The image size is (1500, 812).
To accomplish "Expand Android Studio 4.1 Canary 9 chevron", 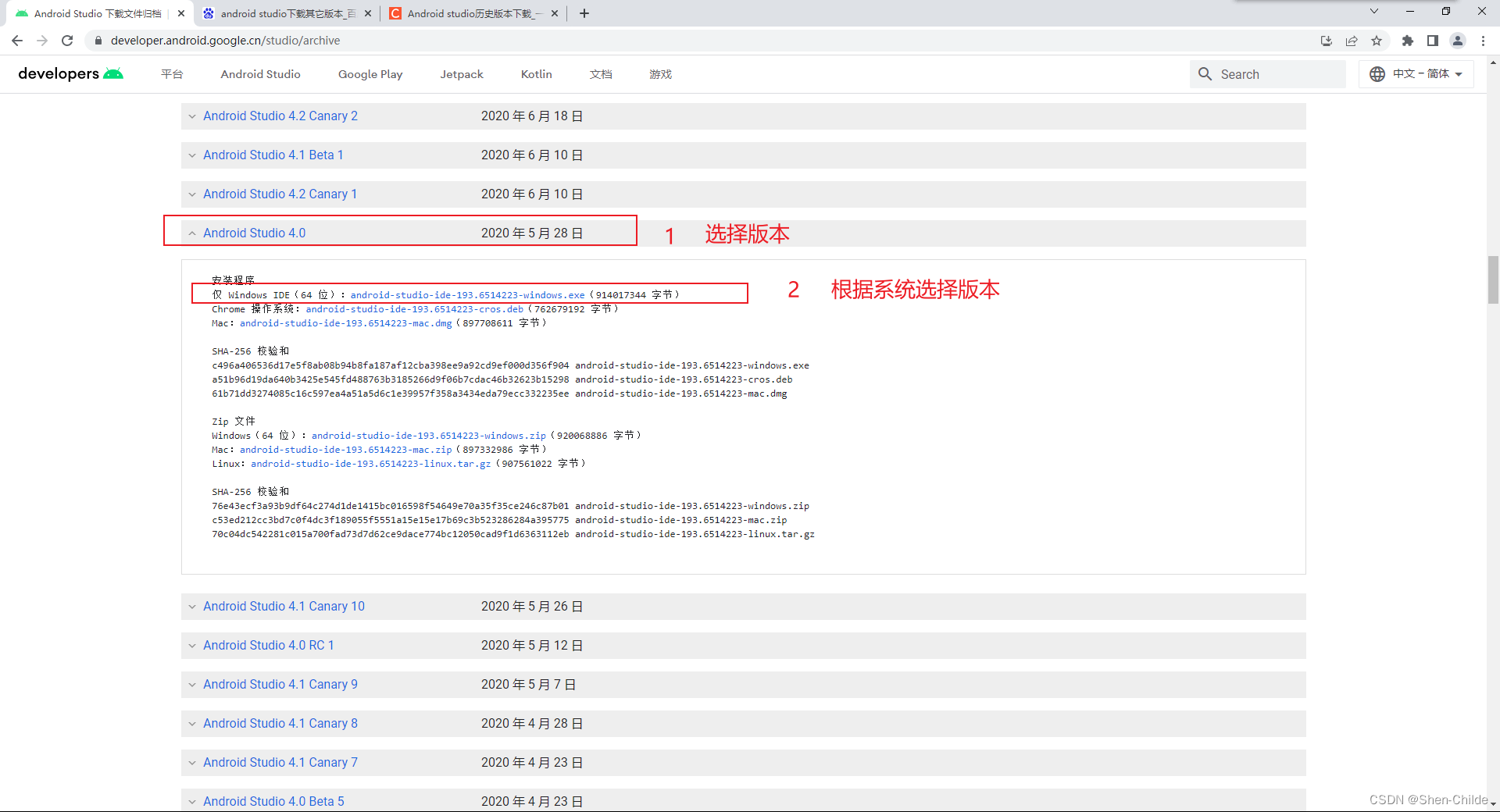I will coord(192,685).
